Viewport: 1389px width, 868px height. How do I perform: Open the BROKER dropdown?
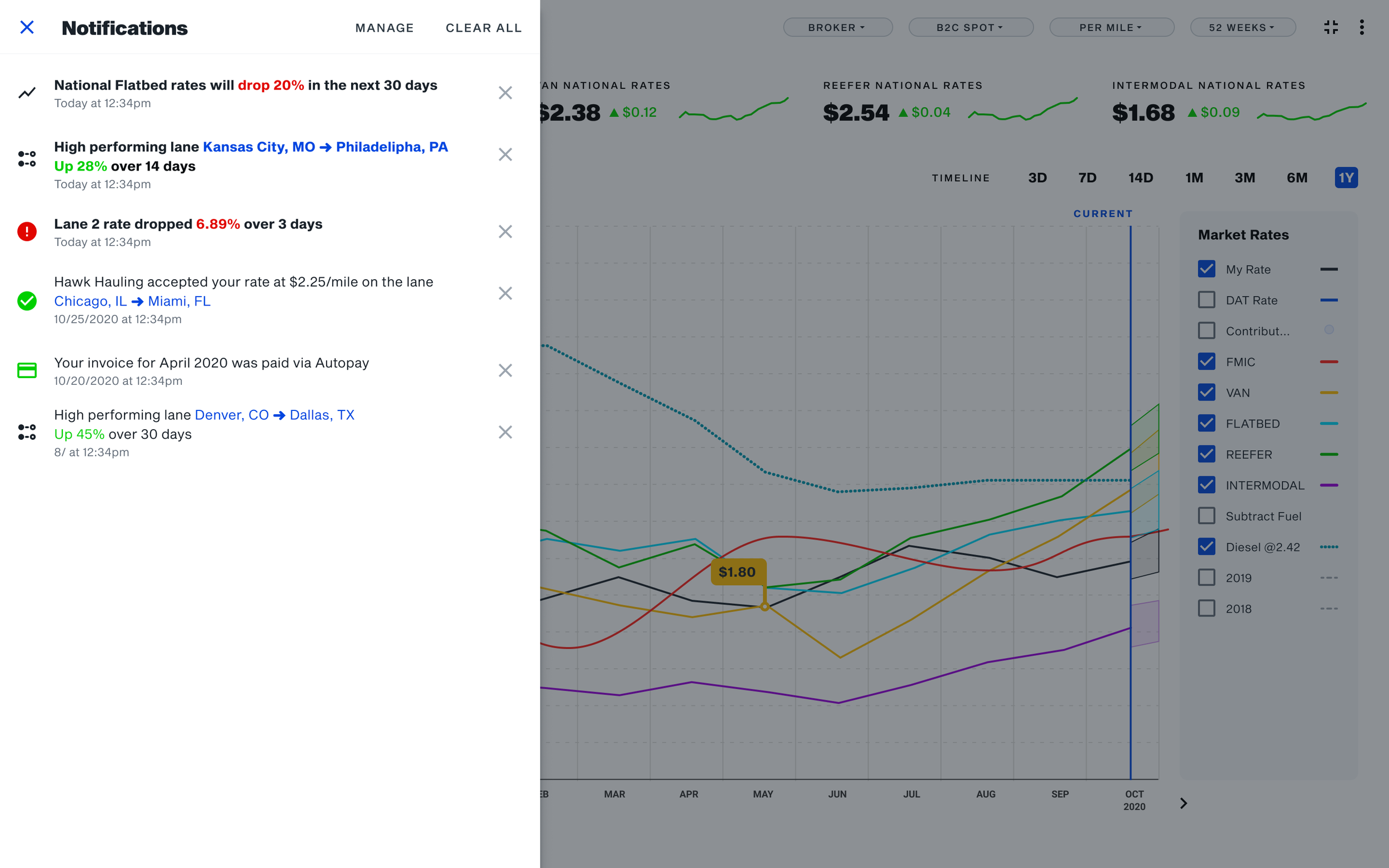(x=838, y=27)
